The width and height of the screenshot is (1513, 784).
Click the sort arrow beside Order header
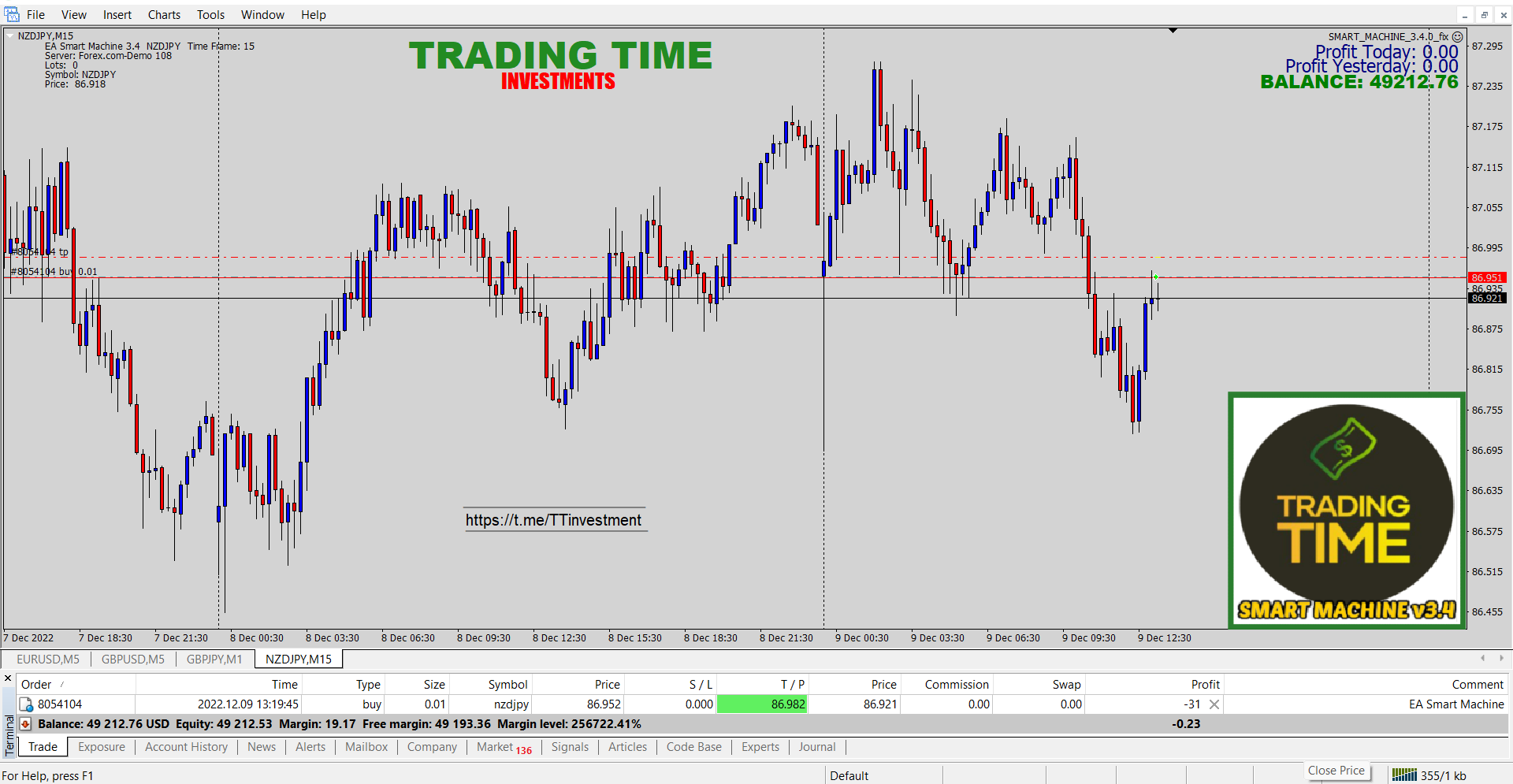[62, 684]
